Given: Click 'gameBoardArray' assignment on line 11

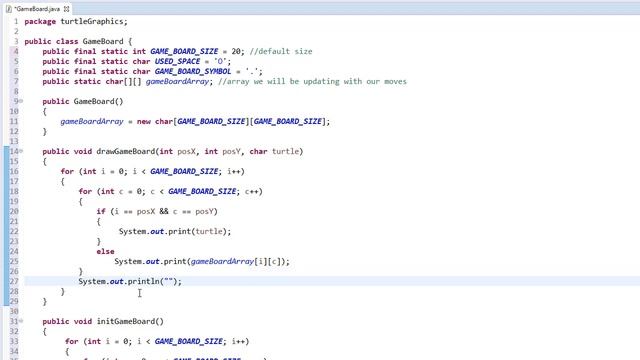Looking at the screenshot, I should 92,122.
